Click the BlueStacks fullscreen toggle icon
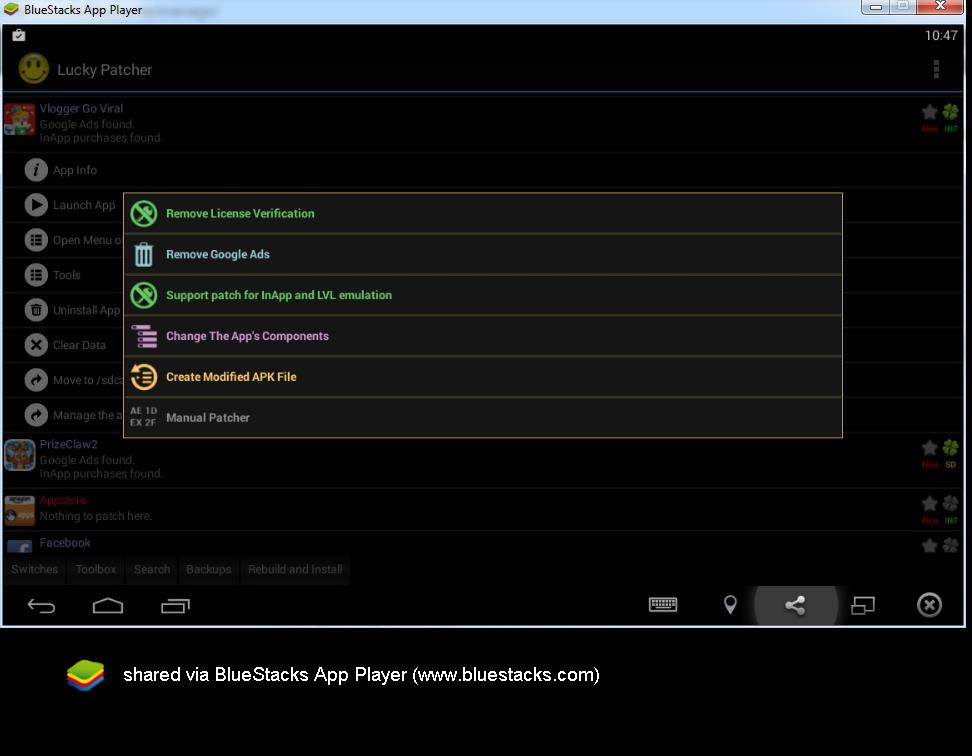 (863, 605)
